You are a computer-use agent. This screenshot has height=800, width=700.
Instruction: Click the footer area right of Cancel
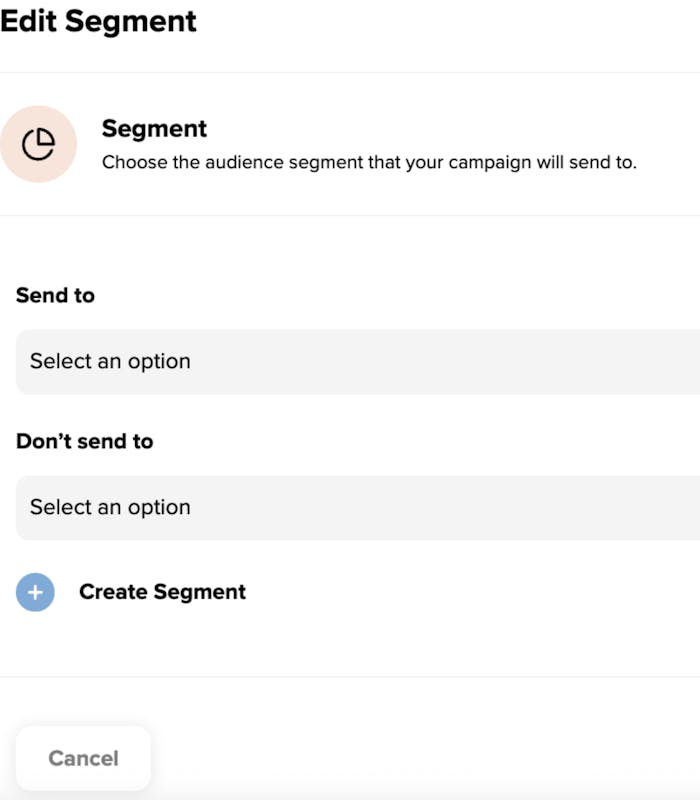coord(420,758)
